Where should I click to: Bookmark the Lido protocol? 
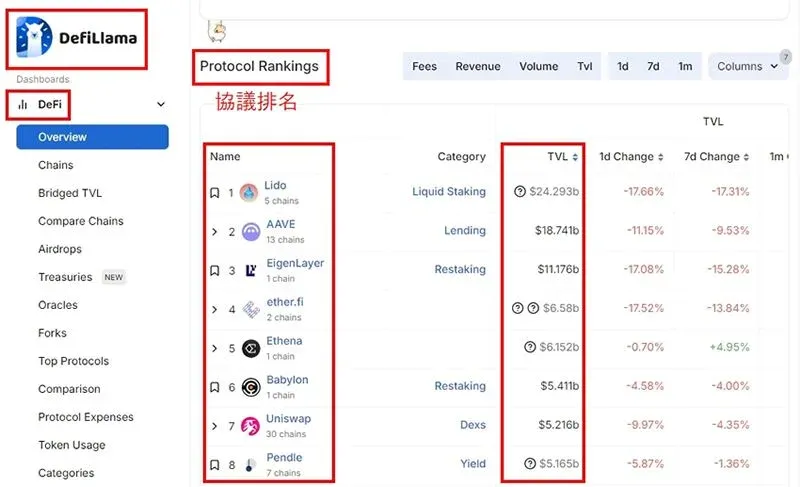tap(215, 193)
